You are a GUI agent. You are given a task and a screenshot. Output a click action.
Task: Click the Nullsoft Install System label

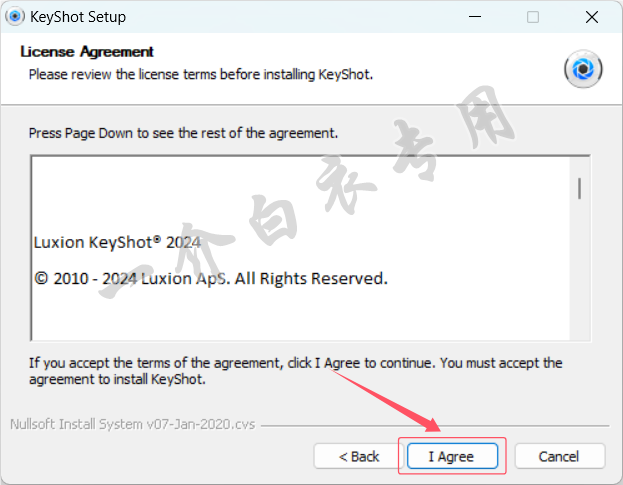pos(131,424)
